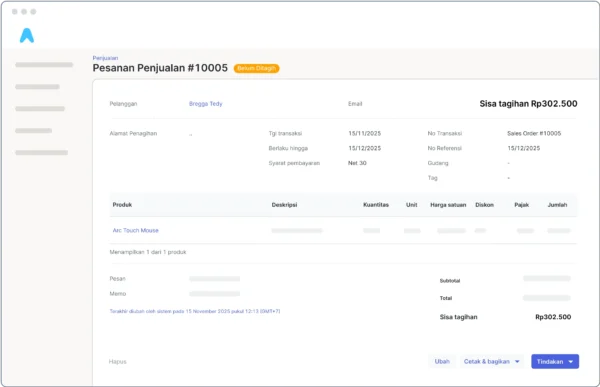Select the fourth sidebar menu placeholder
The image size is (600, 387).
pos(33,131)
